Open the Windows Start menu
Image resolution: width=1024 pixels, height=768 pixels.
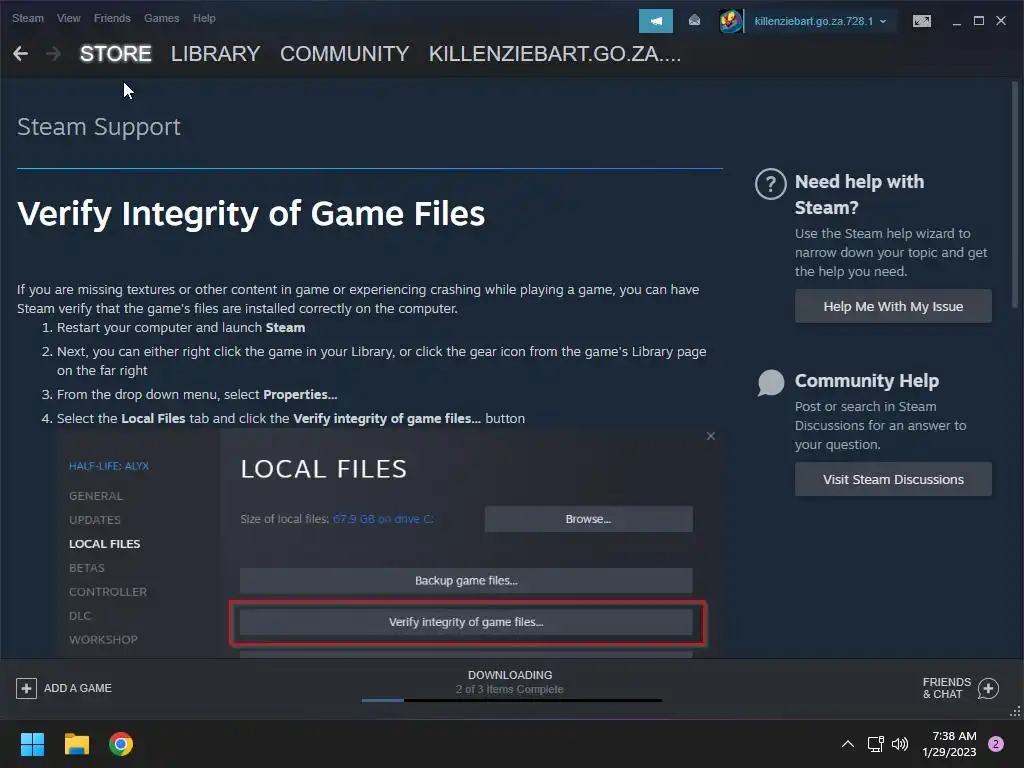32,744
